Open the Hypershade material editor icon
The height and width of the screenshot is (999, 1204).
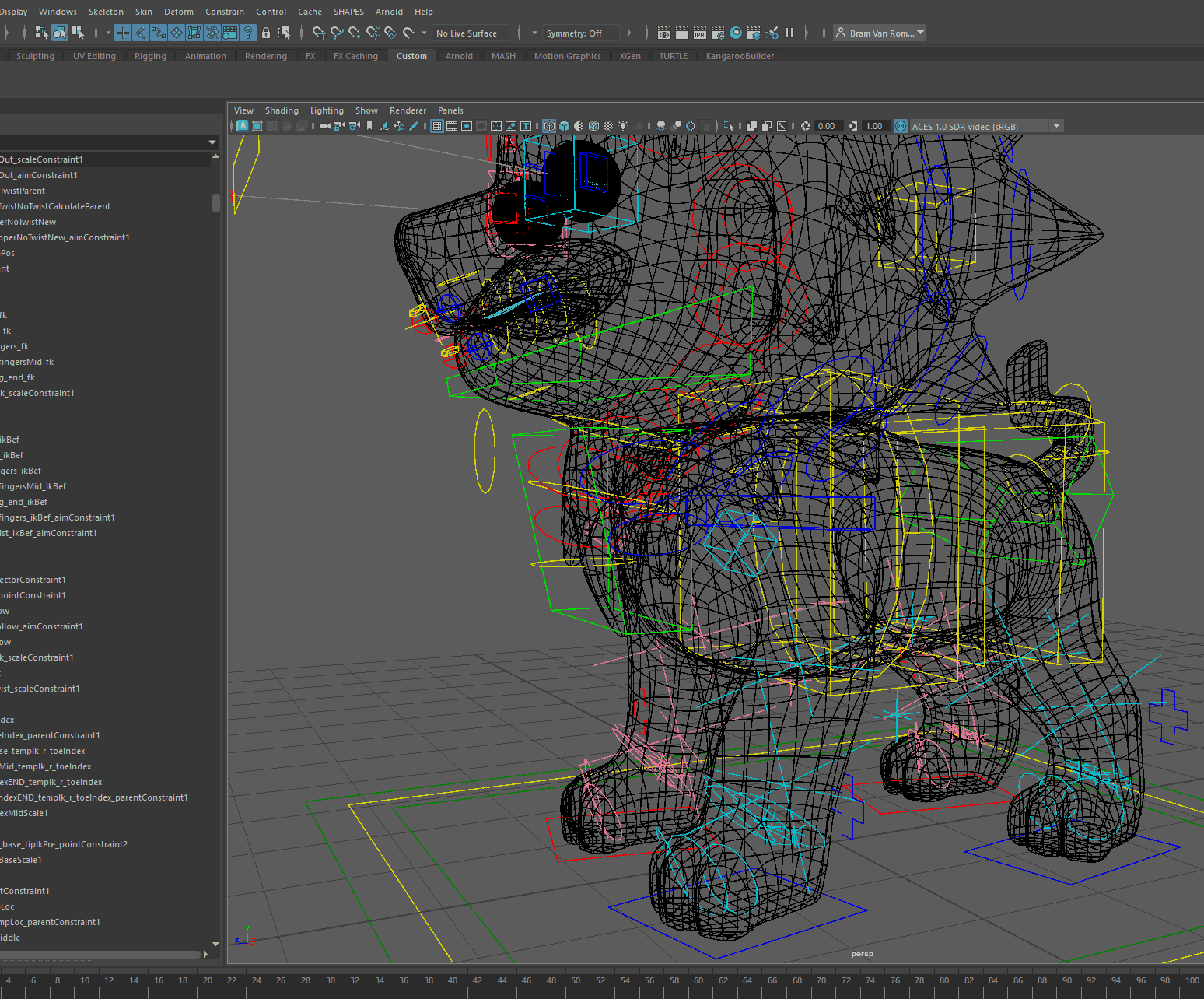click(736, 33)
